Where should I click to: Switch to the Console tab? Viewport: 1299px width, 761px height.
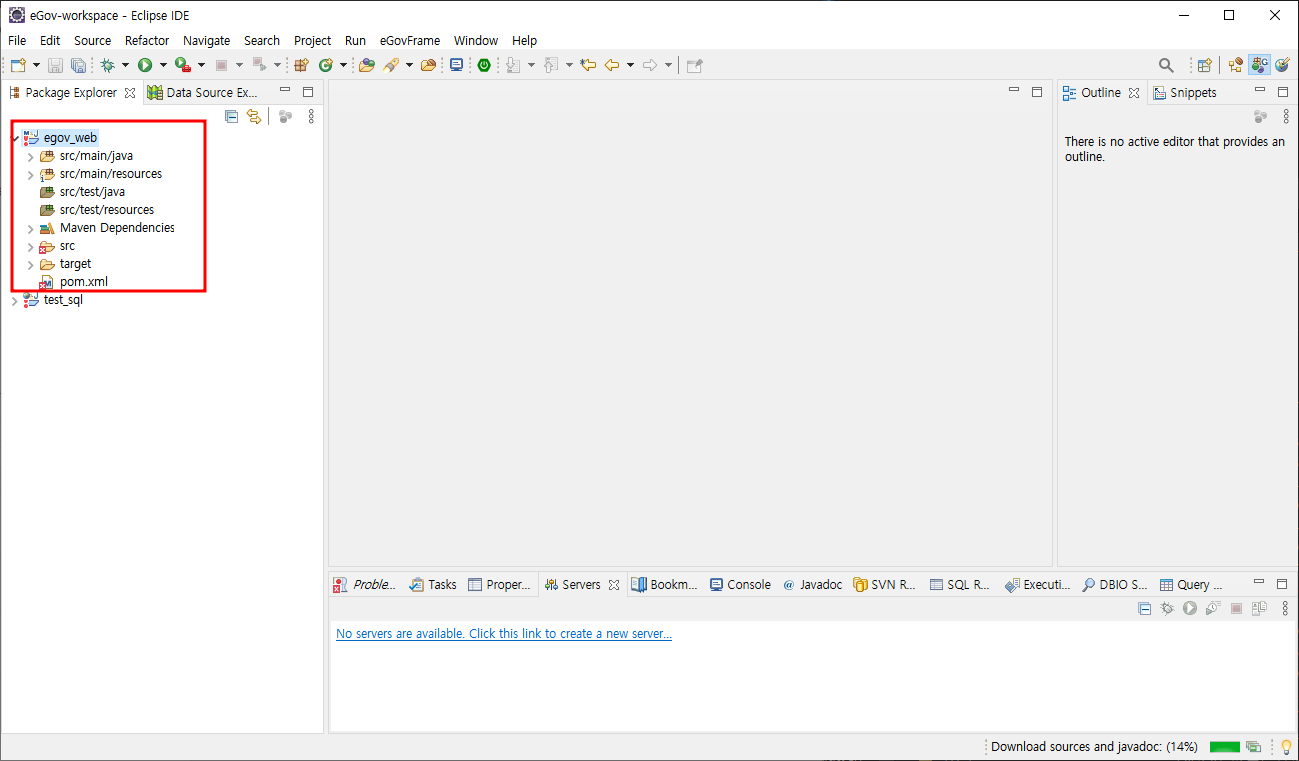pyautogui.click(x=740, y=584)
